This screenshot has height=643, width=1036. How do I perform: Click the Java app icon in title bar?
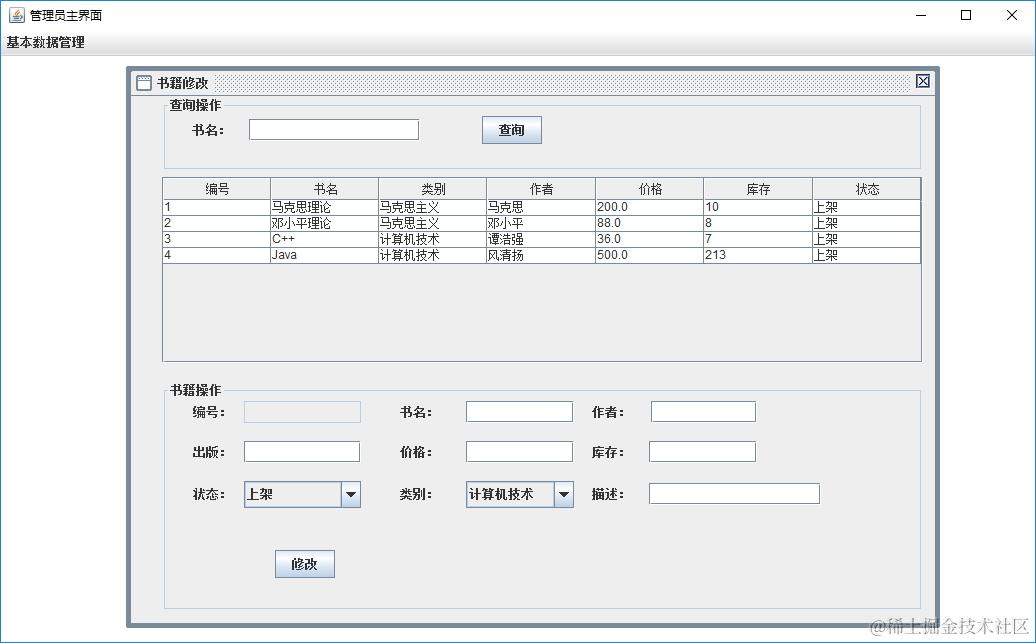coord(17,15)
